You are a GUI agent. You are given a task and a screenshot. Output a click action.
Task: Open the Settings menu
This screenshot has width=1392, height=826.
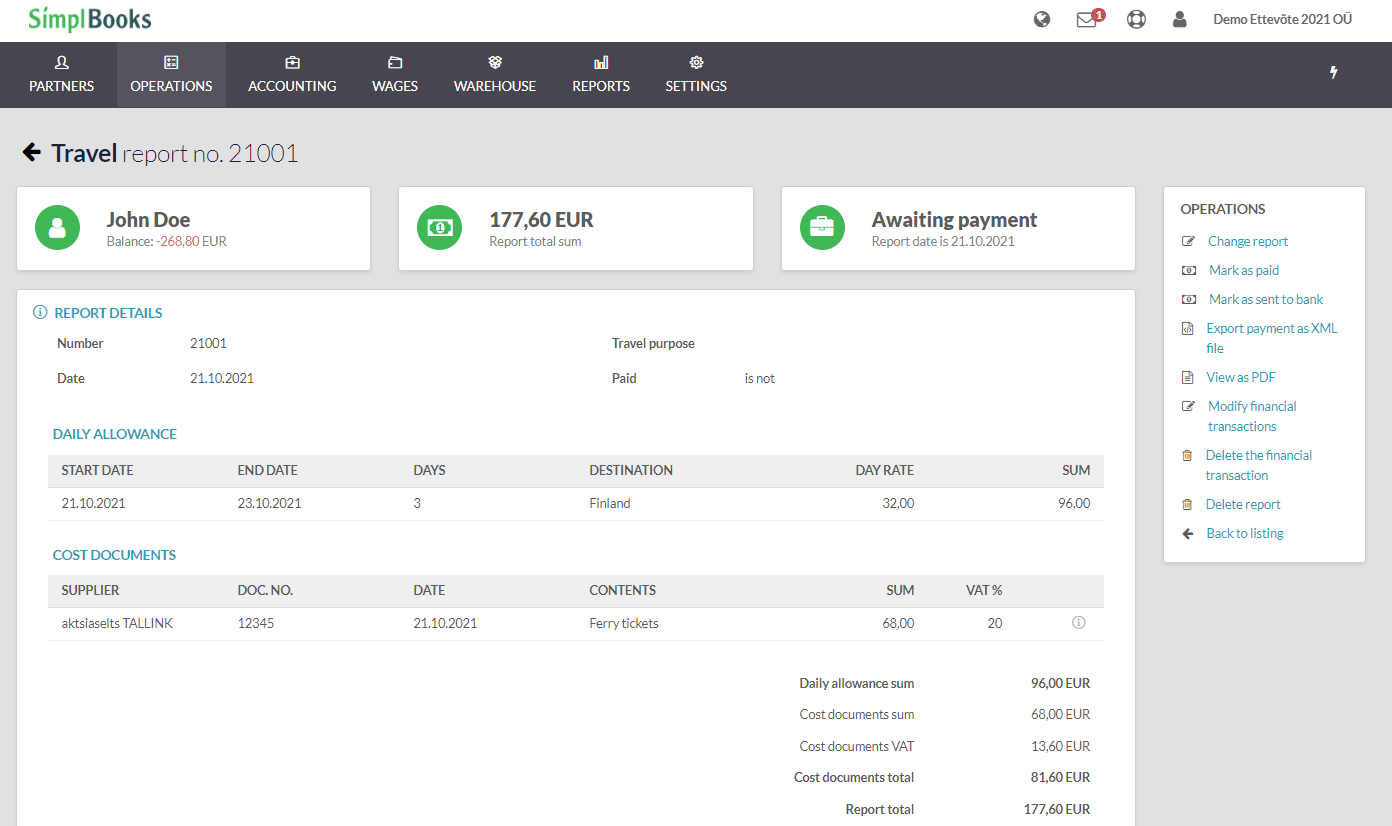pos(696,75)
